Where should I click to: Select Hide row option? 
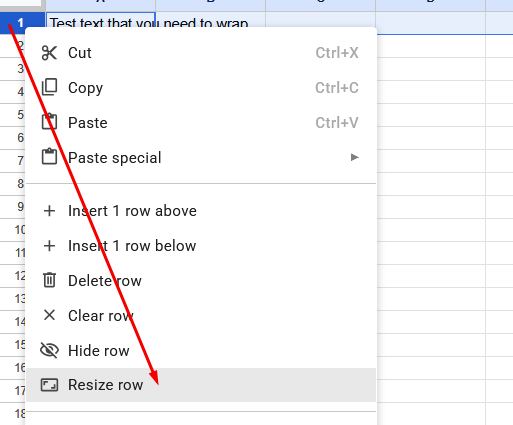201,351
